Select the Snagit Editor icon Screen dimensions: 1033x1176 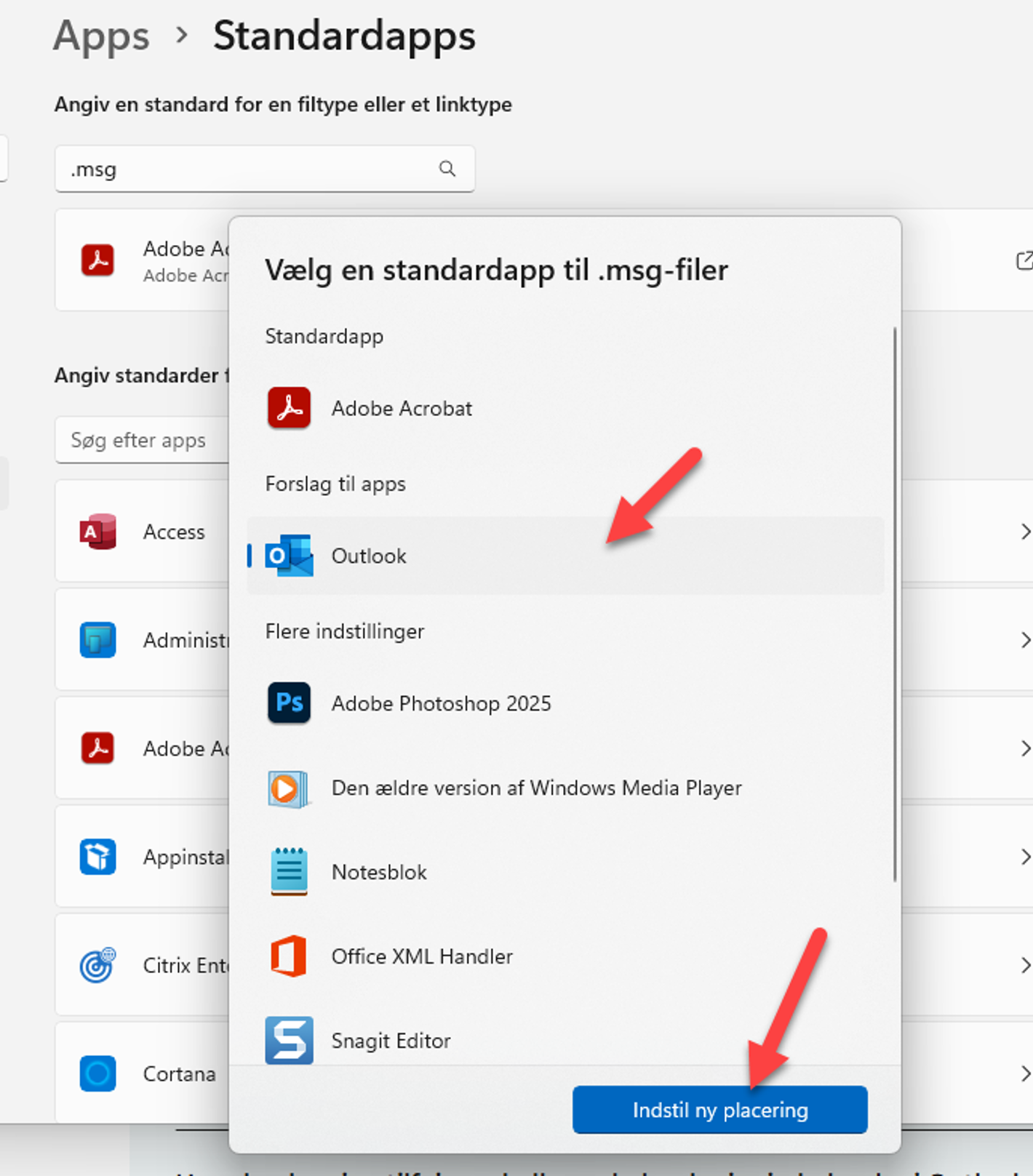289,1041
